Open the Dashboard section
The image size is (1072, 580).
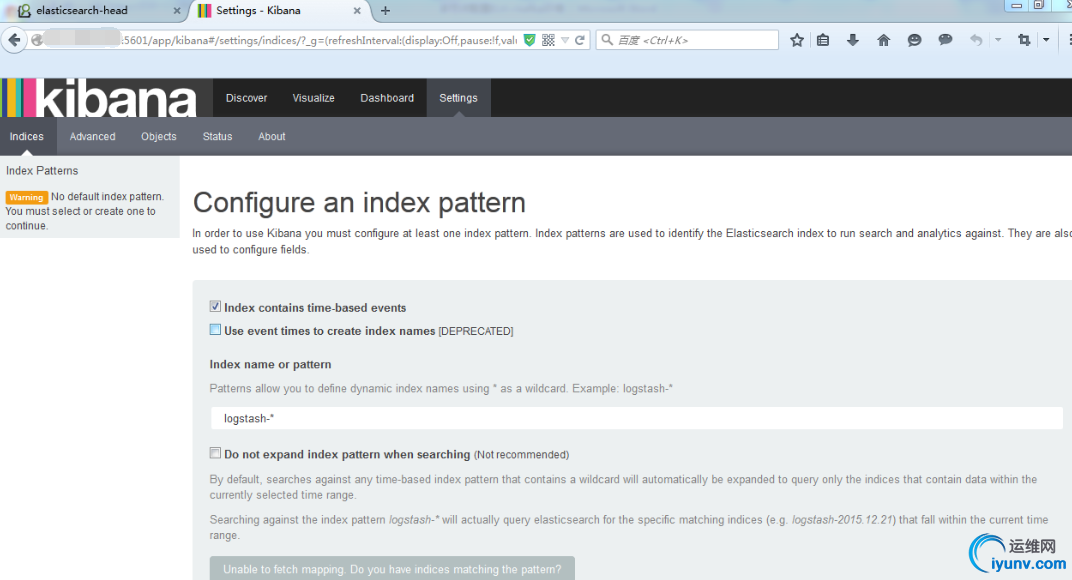387,98
